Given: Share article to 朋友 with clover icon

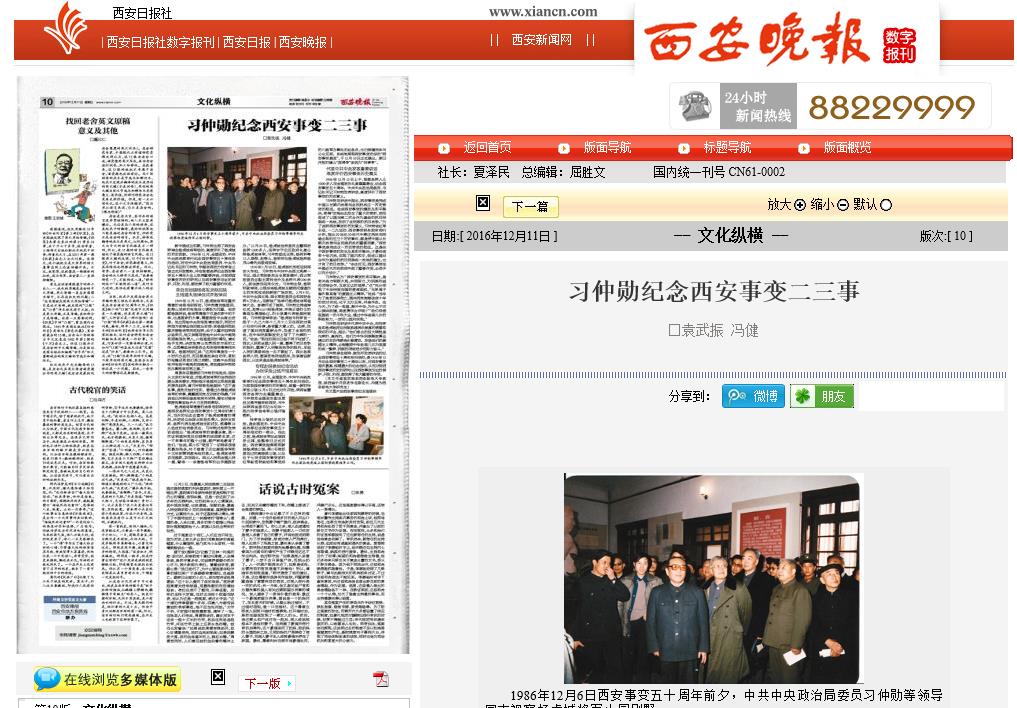Looking at the screenshot, I should (x=821, y=396).
